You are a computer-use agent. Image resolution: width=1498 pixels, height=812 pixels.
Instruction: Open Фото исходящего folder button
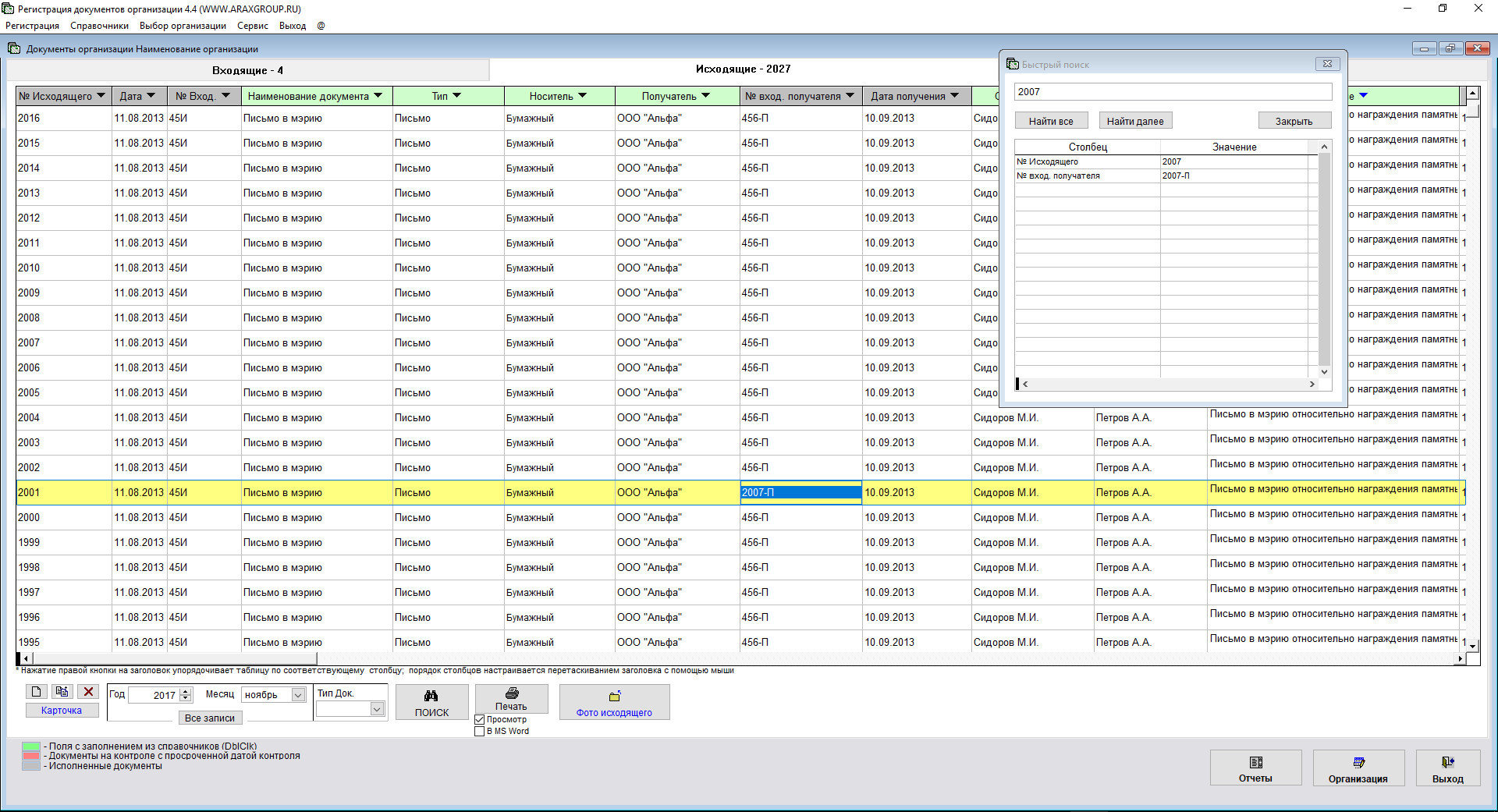(614, 702)
